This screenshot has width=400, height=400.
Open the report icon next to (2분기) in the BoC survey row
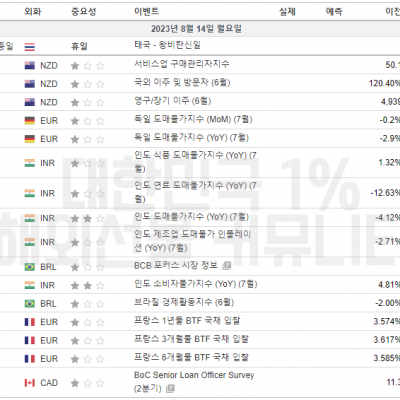170,389
